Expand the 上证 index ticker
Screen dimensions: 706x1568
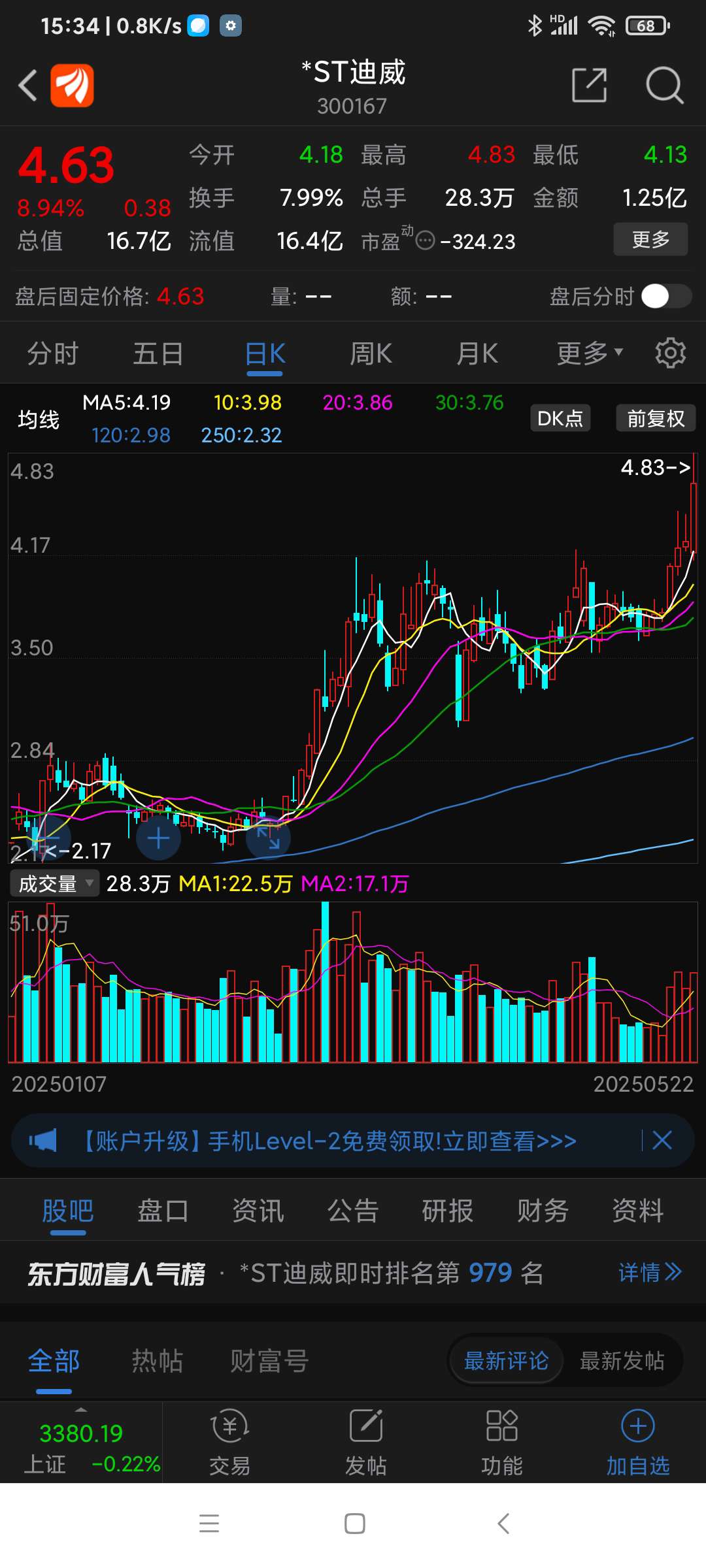(81, 1443)
